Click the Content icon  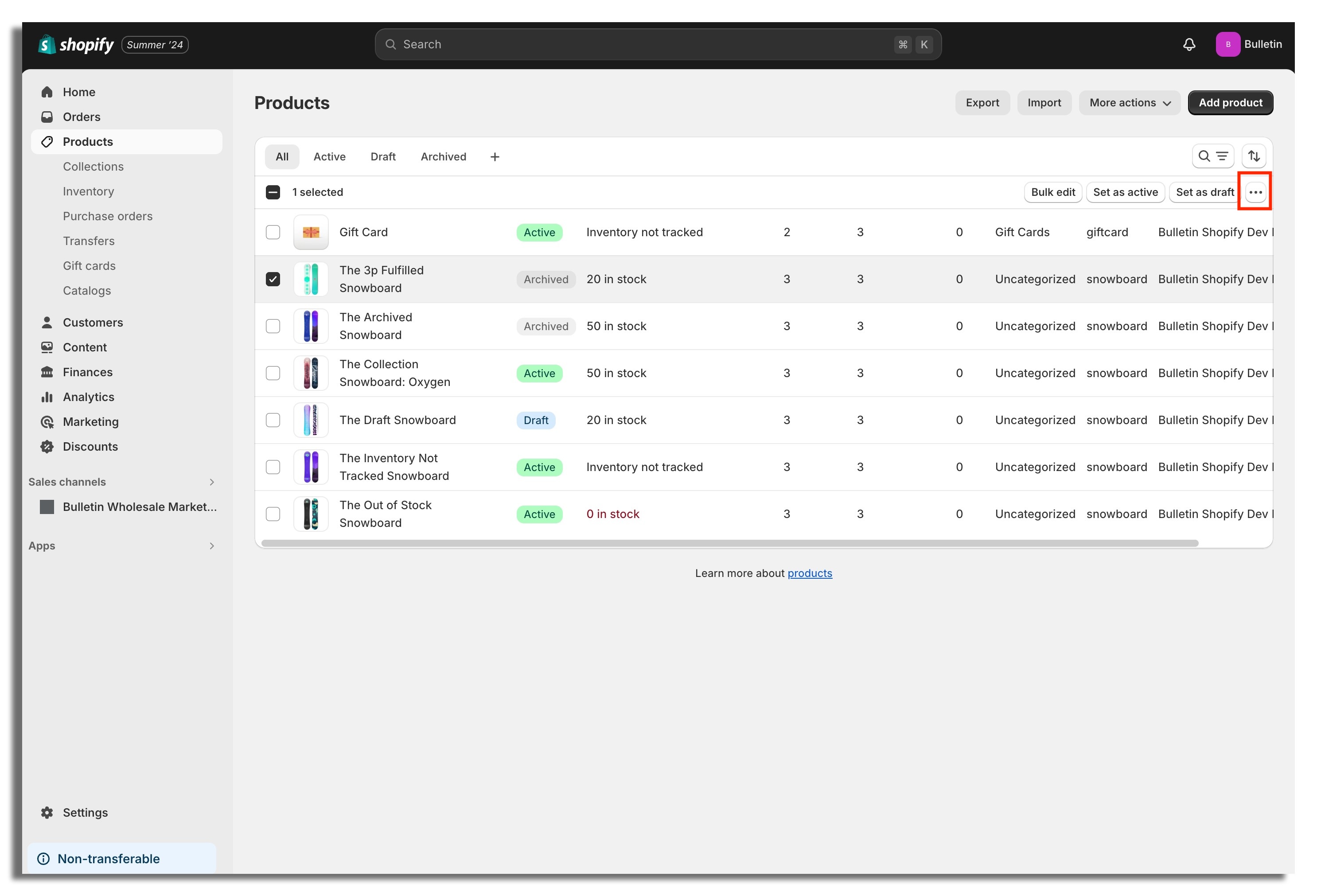47,347
